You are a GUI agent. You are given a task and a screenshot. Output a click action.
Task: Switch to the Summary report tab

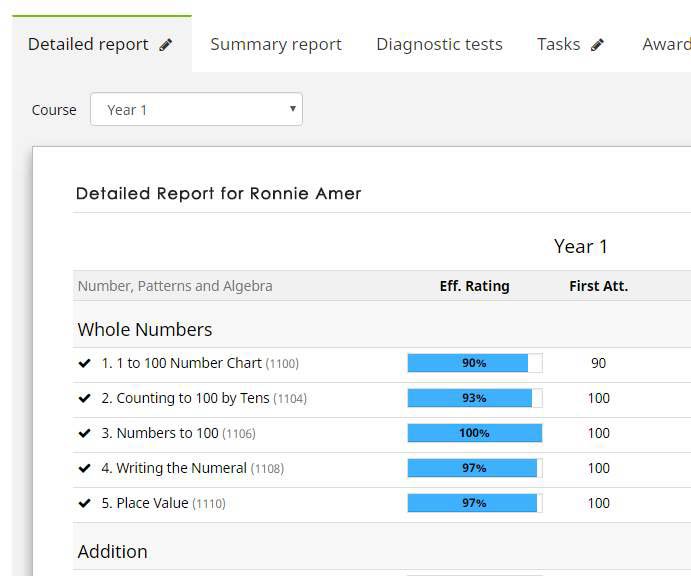point(276,45)
